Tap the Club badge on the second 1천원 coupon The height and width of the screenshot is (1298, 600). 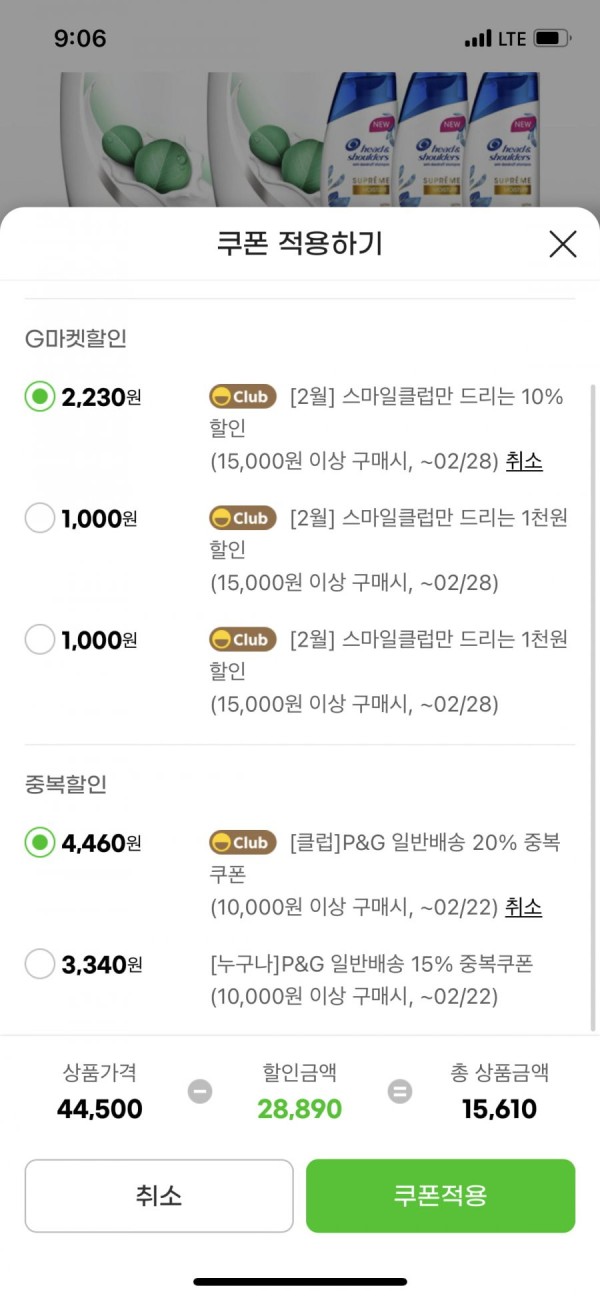point(243,640)
